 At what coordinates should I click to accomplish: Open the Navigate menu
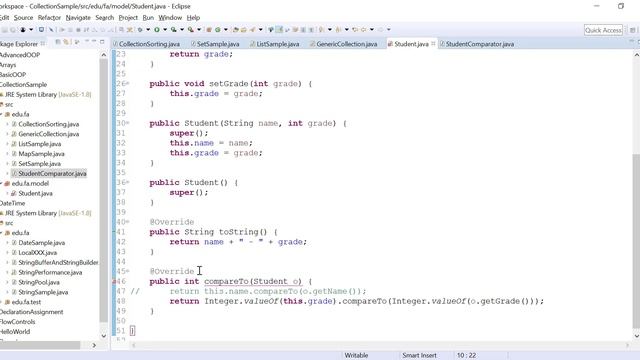78,18
